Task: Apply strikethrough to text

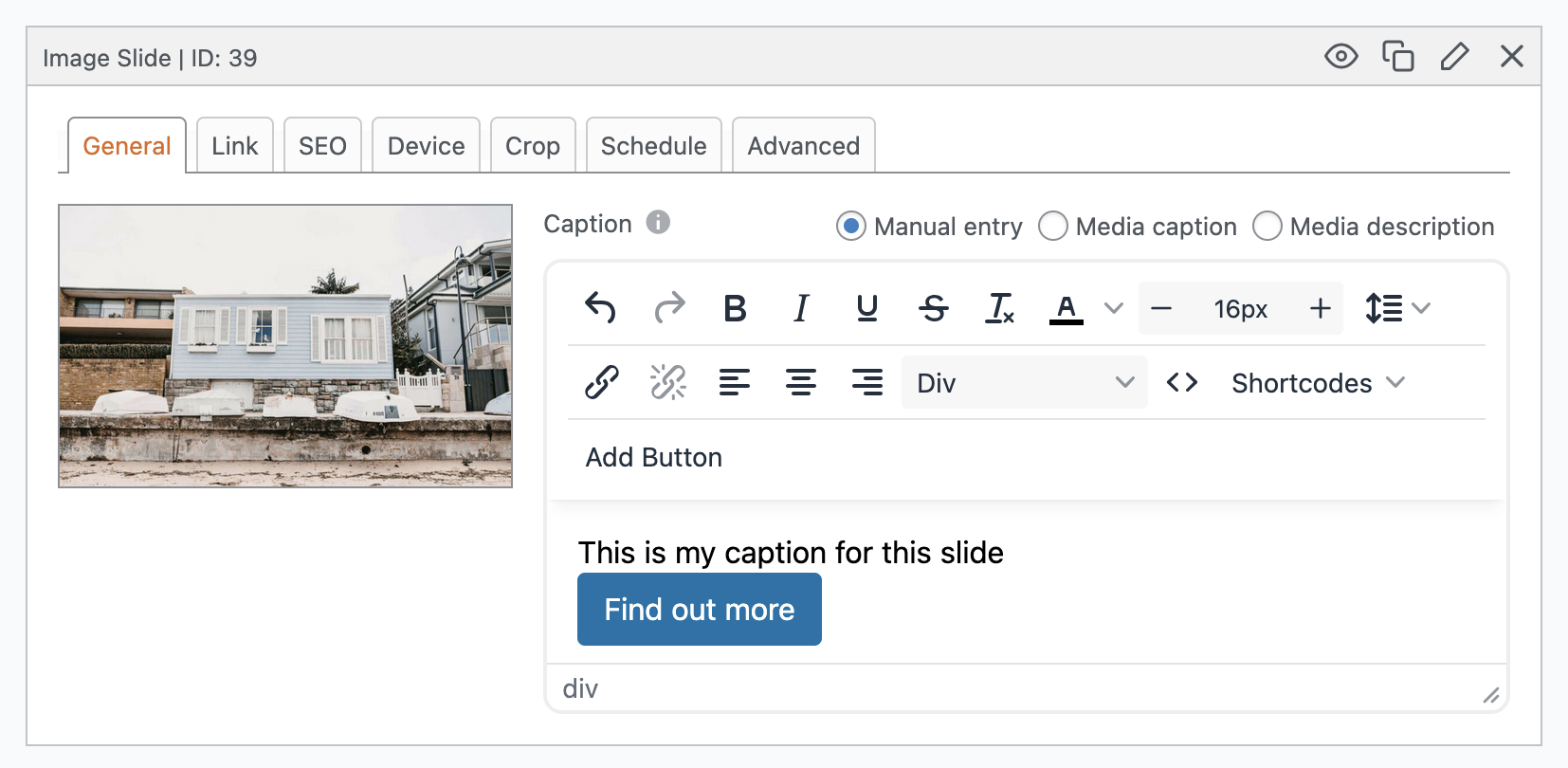Action: (x=934, y=308)
